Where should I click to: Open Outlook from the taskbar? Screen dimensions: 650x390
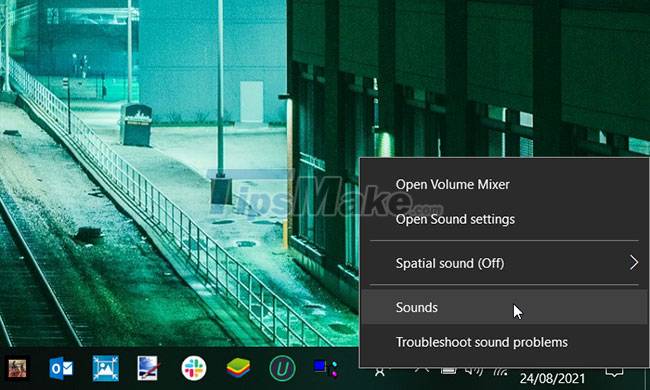[x=61, y=368]
